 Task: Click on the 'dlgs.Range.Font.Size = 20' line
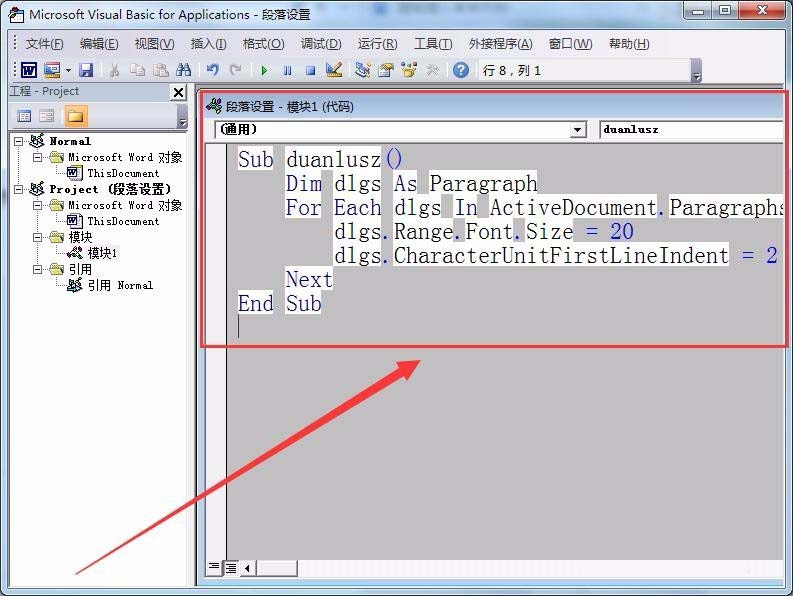click(483, 232)
